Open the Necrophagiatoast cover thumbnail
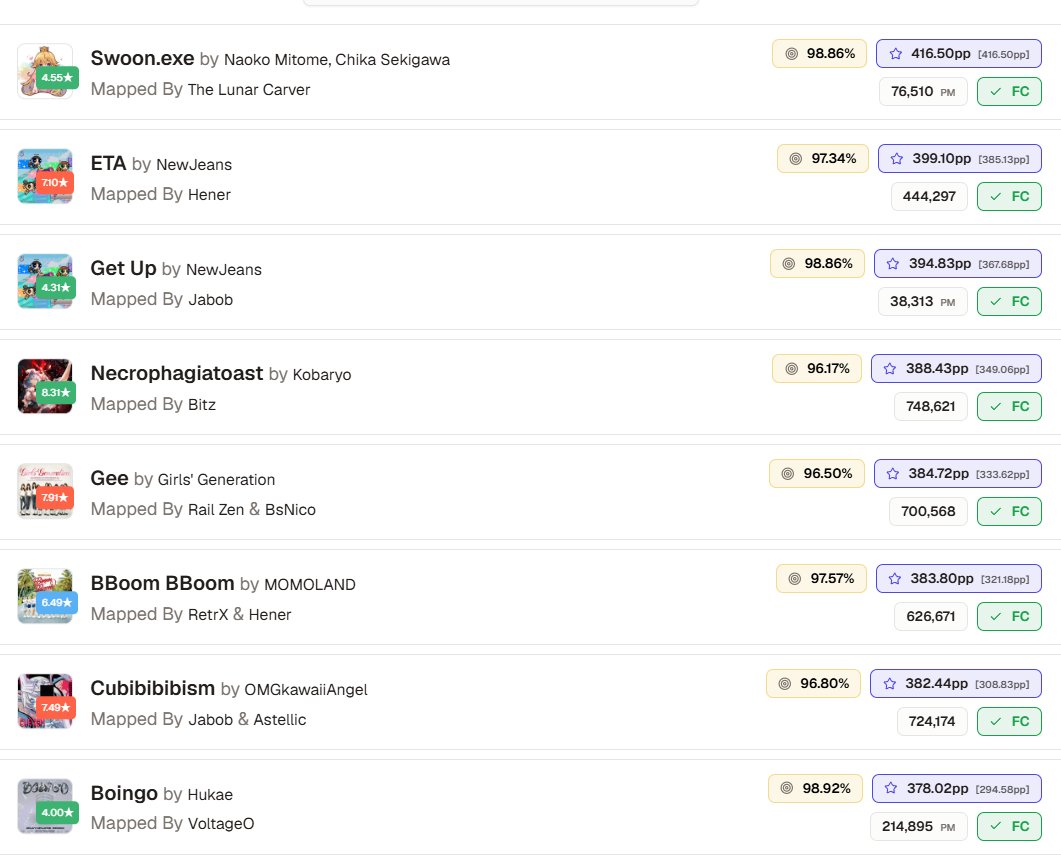This screenshot has height=855, width=1061. pos(45,386)
